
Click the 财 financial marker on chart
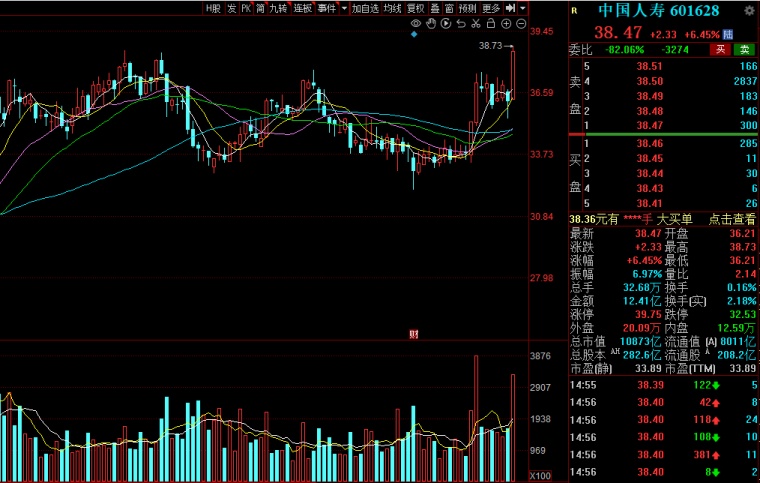point(412,333)
